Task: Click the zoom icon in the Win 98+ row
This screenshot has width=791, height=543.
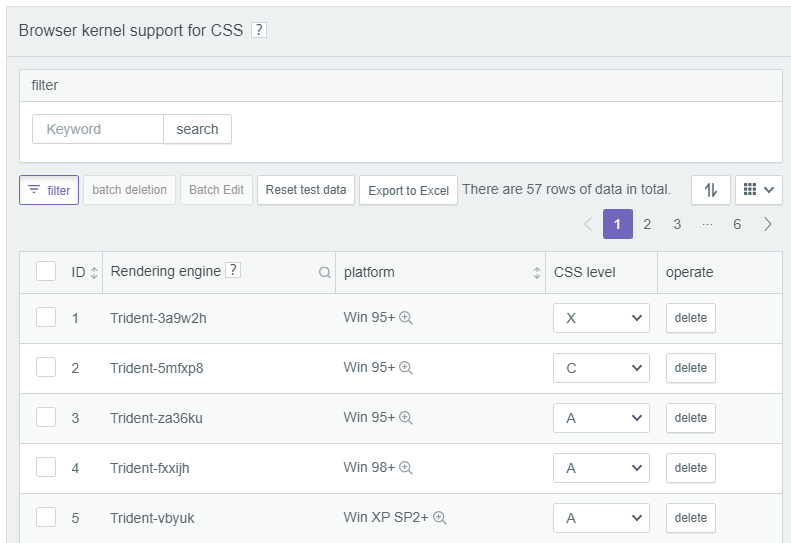Action: (x=406, y=468)
